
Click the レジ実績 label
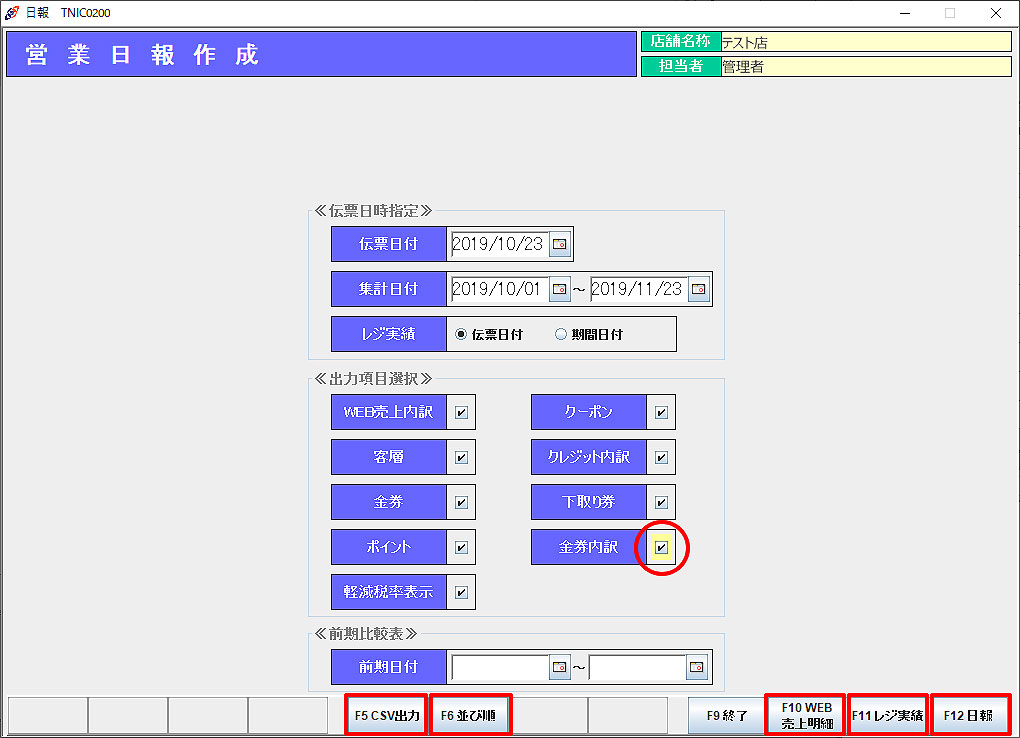pyautogui.click(x=388, y=334)
